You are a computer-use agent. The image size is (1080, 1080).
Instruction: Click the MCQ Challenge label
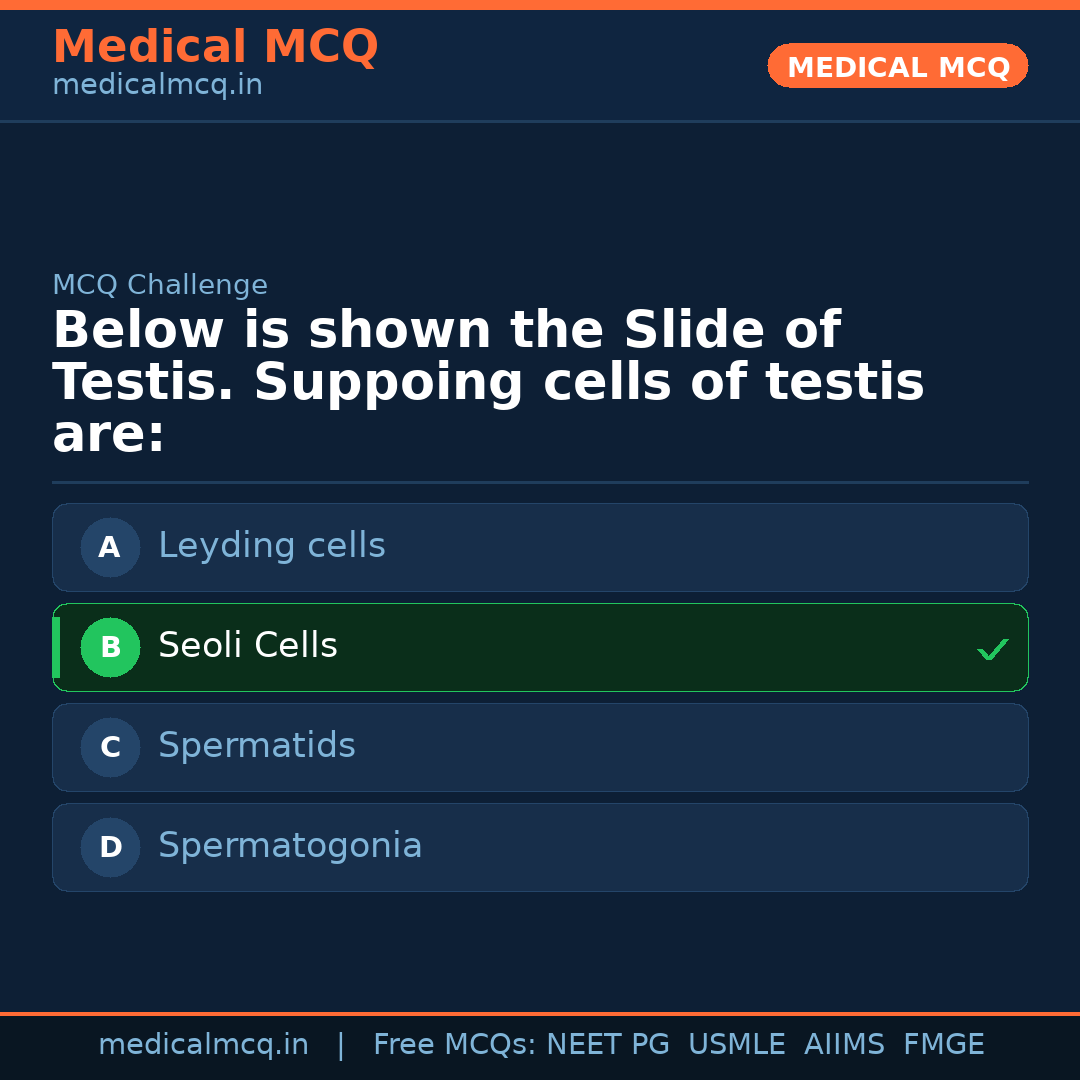click(x=160, y=285)
